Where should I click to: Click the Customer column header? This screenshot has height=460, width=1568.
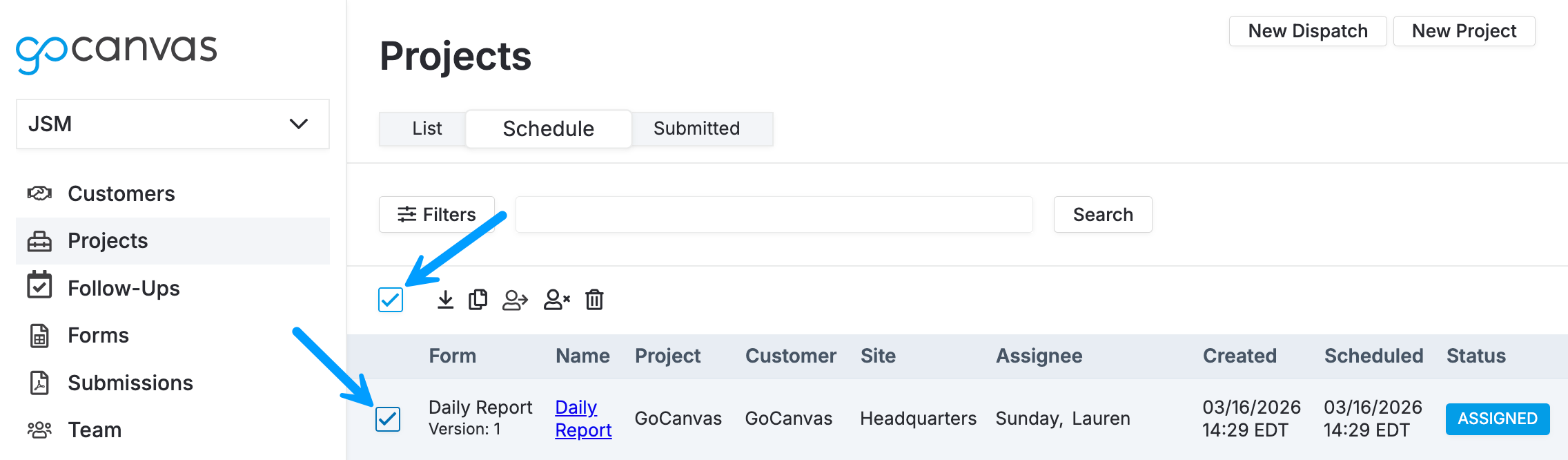pyautogui.click(x=791, y=356)
